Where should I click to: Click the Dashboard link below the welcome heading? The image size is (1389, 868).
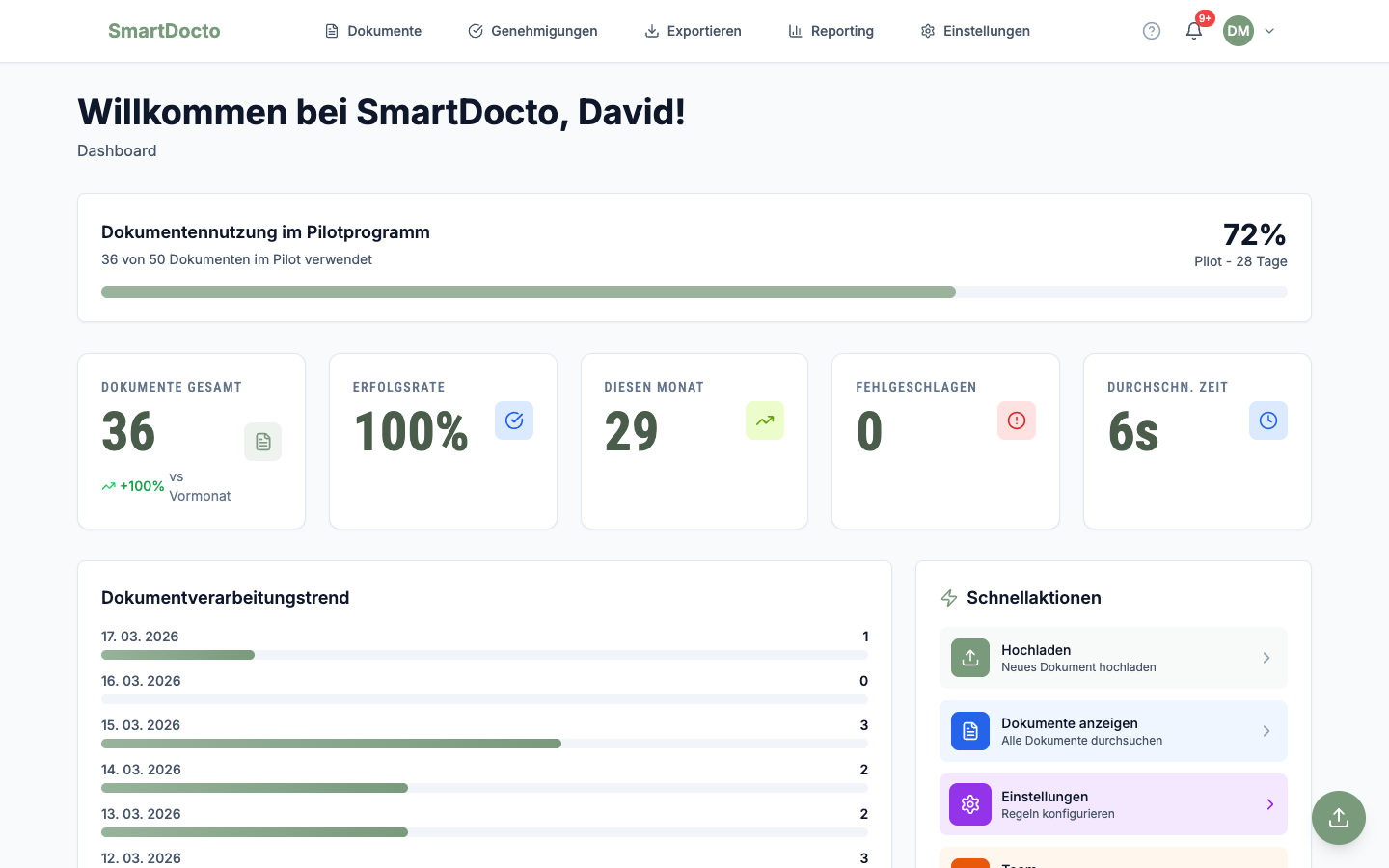click(117, 150)
